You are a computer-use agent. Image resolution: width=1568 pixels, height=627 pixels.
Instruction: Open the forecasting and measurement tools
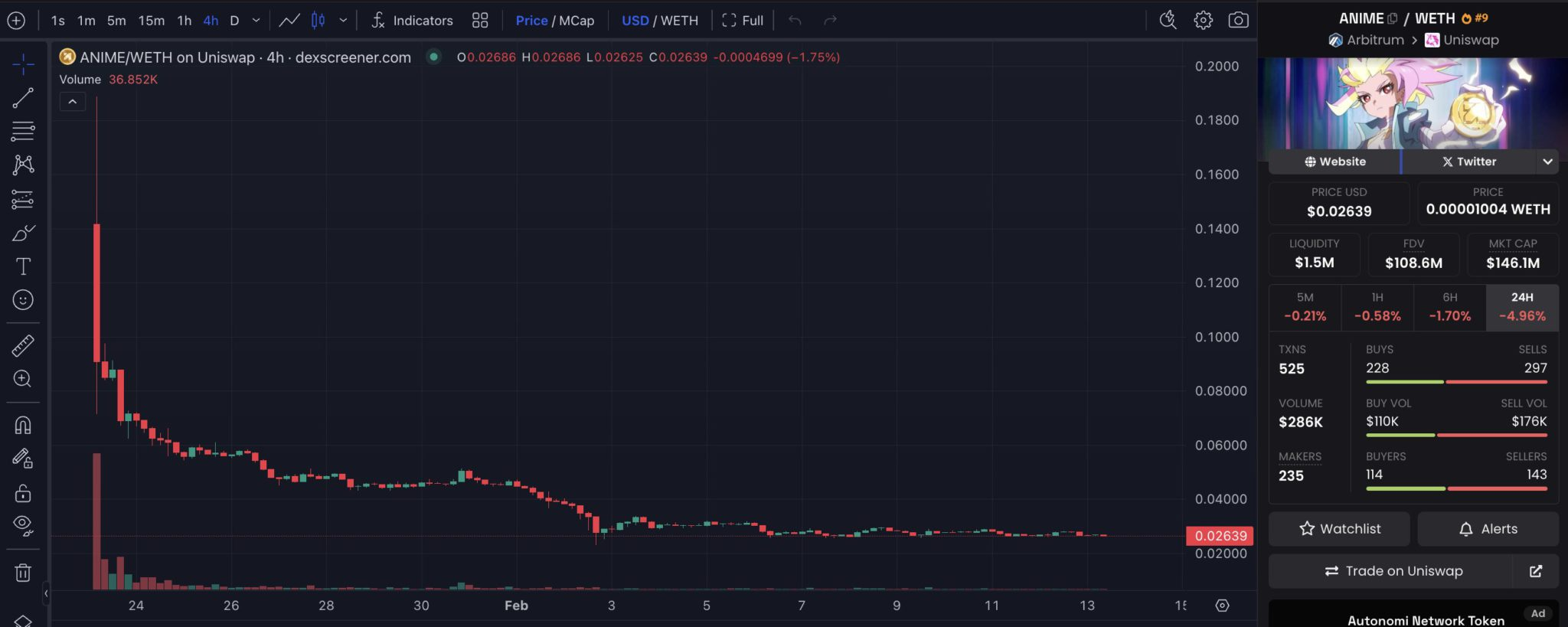[23, 199]
